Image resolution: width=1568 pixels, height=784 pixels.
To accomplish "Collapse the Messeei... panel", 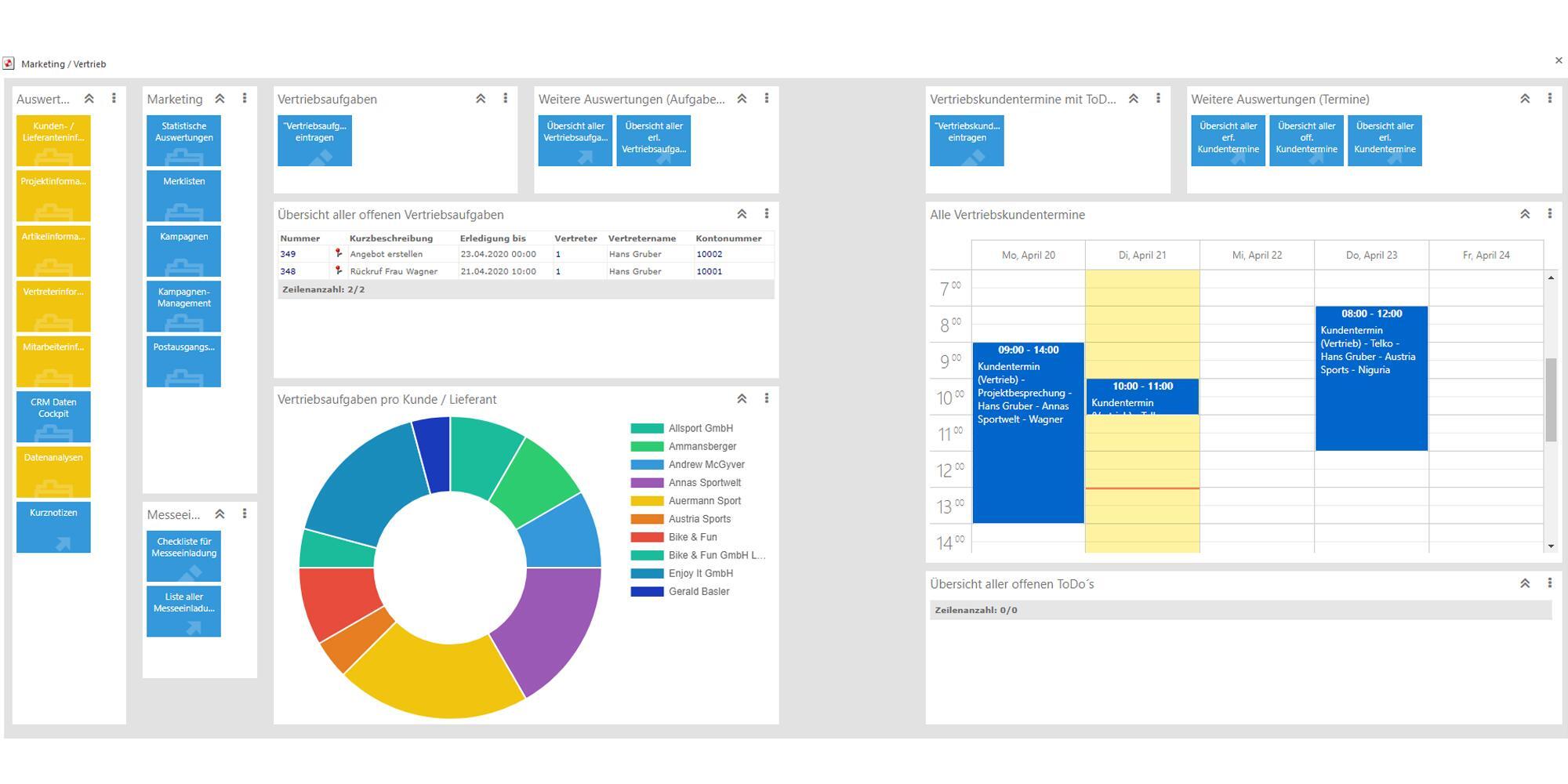I will 220,514.
